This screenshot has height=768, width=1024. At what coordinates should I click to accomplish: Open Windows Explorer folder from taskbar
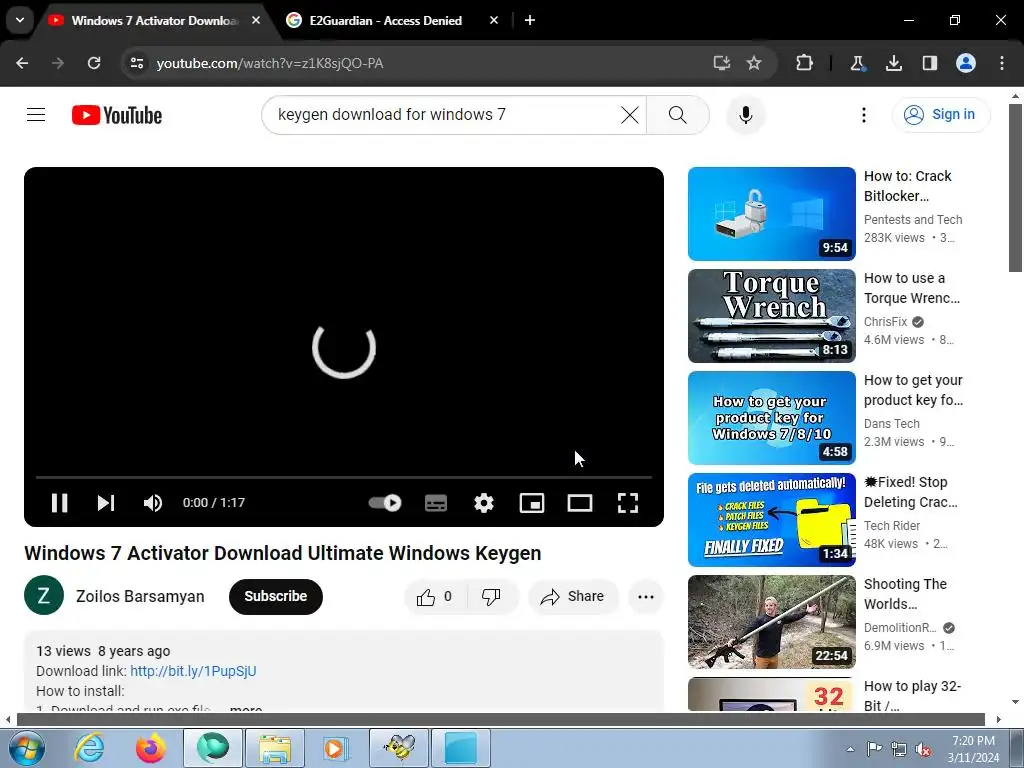point(275,748)
